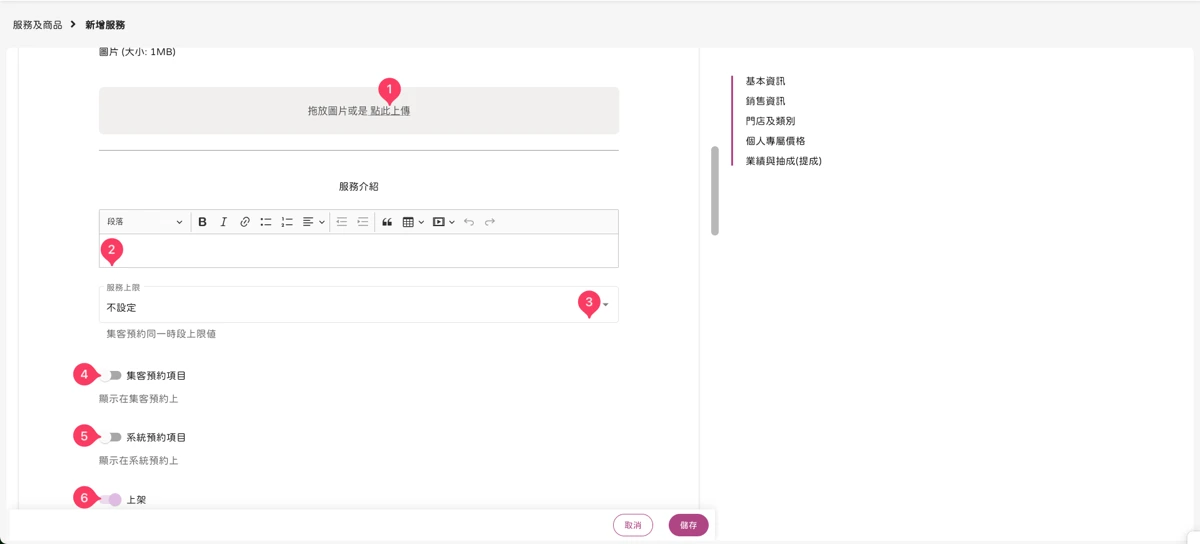Click the form's vertical scrollbar thumb
The width and height of the screenshot is (1200, 544).
click(x=715, y=191)
